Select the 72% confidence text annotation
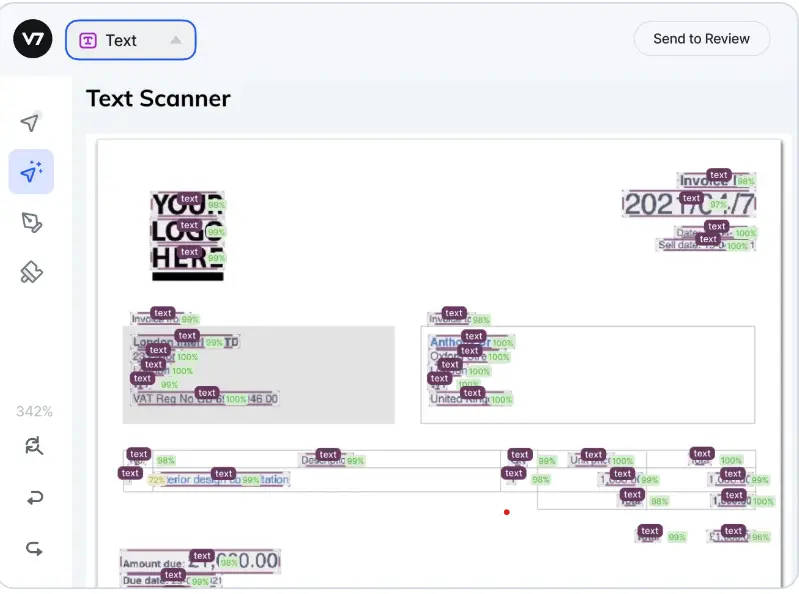 click(130, 473)
